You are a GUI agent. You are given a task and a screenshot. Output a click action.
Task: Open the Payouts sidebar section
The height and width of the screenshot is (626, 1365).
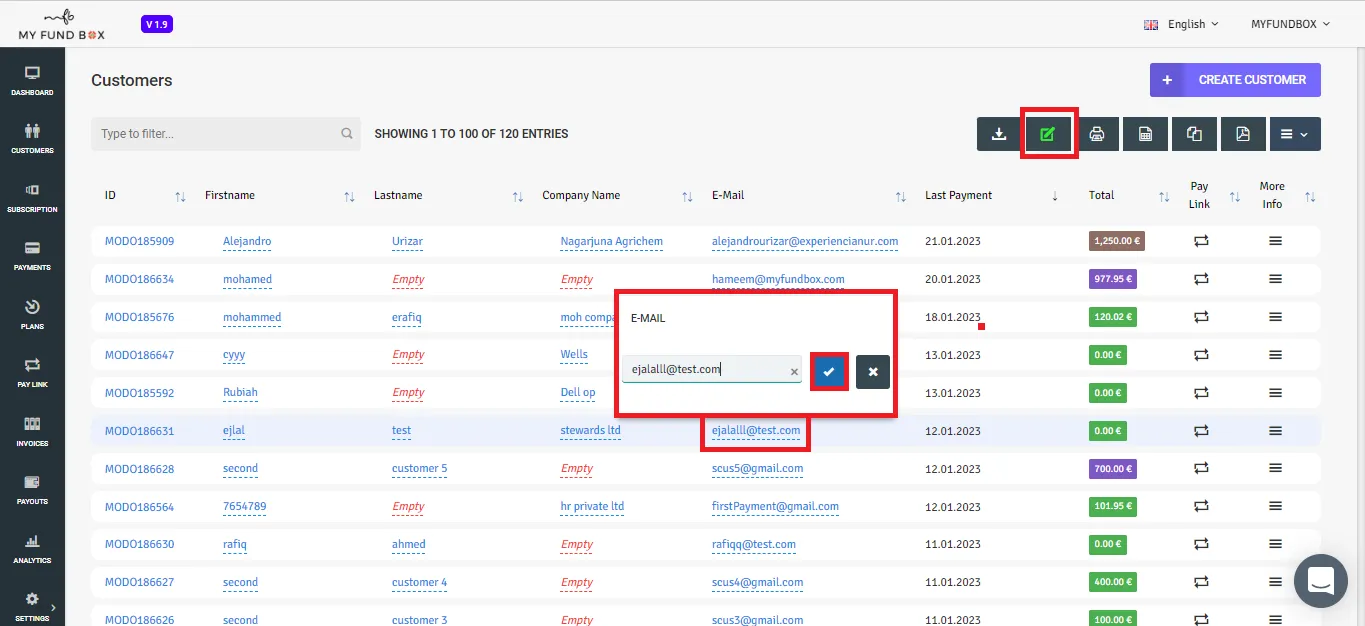point(32,490)
